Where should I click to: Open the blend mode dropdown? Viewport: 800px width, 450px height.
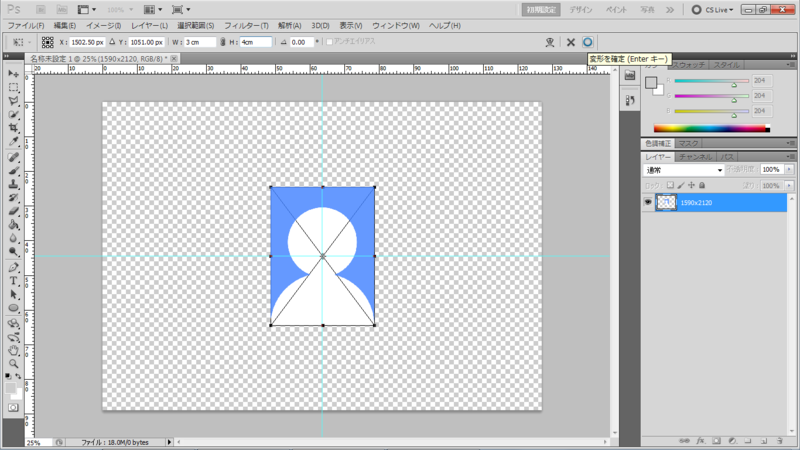tap(684, 170)
